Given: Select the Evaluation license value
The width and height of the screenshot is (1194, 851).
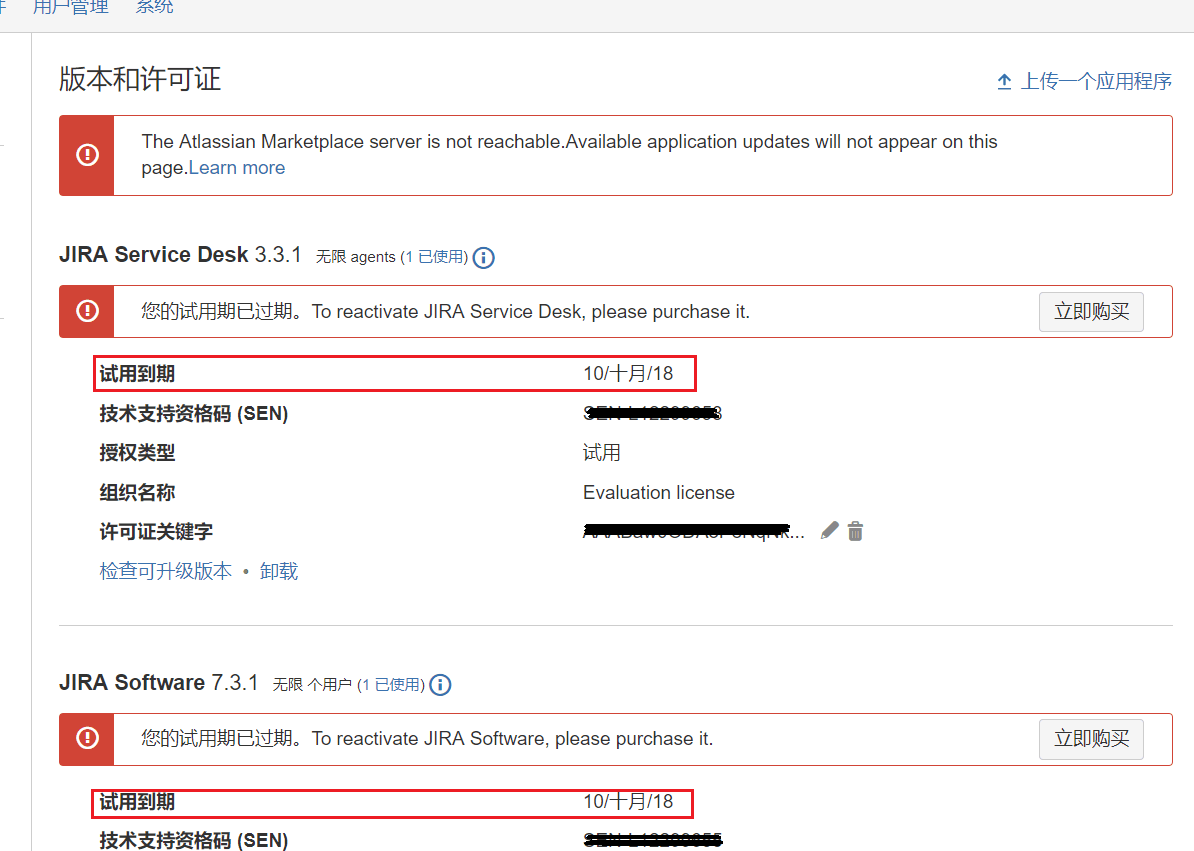Looking at the screenshot, I should pos(659,492).
